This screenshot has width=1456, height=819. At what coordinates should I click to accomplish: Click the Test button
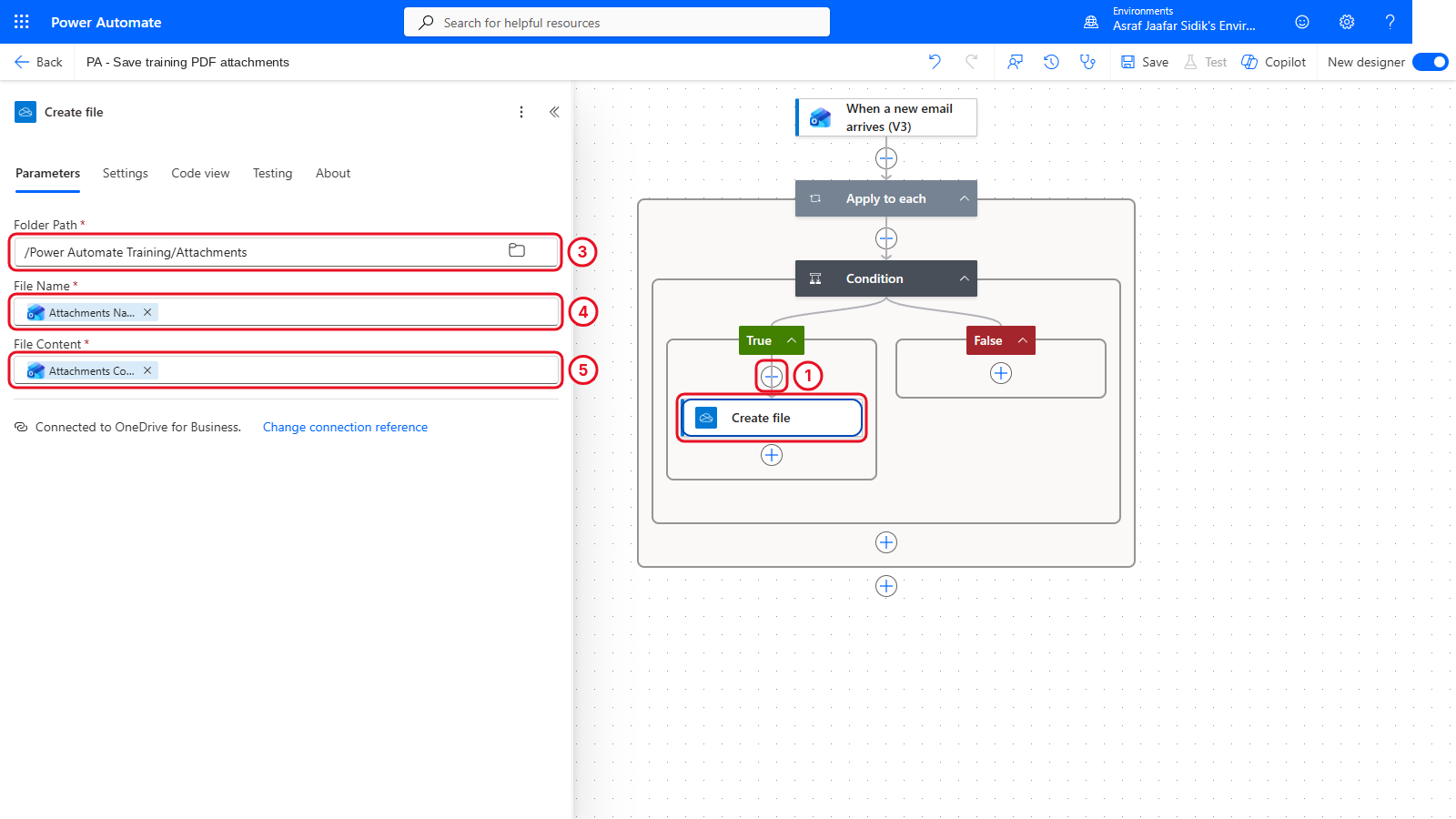click(x=1205, y=62)
